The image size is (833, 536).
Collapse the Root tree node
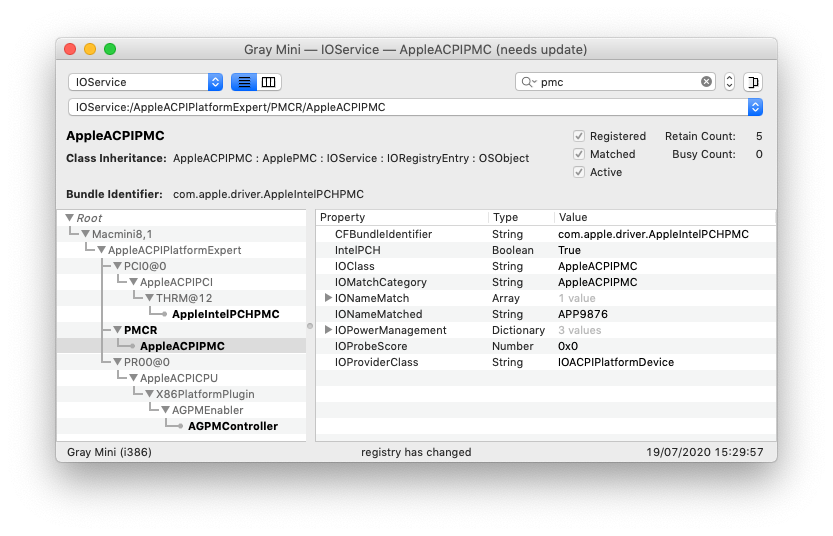click(x=70, y=218)
